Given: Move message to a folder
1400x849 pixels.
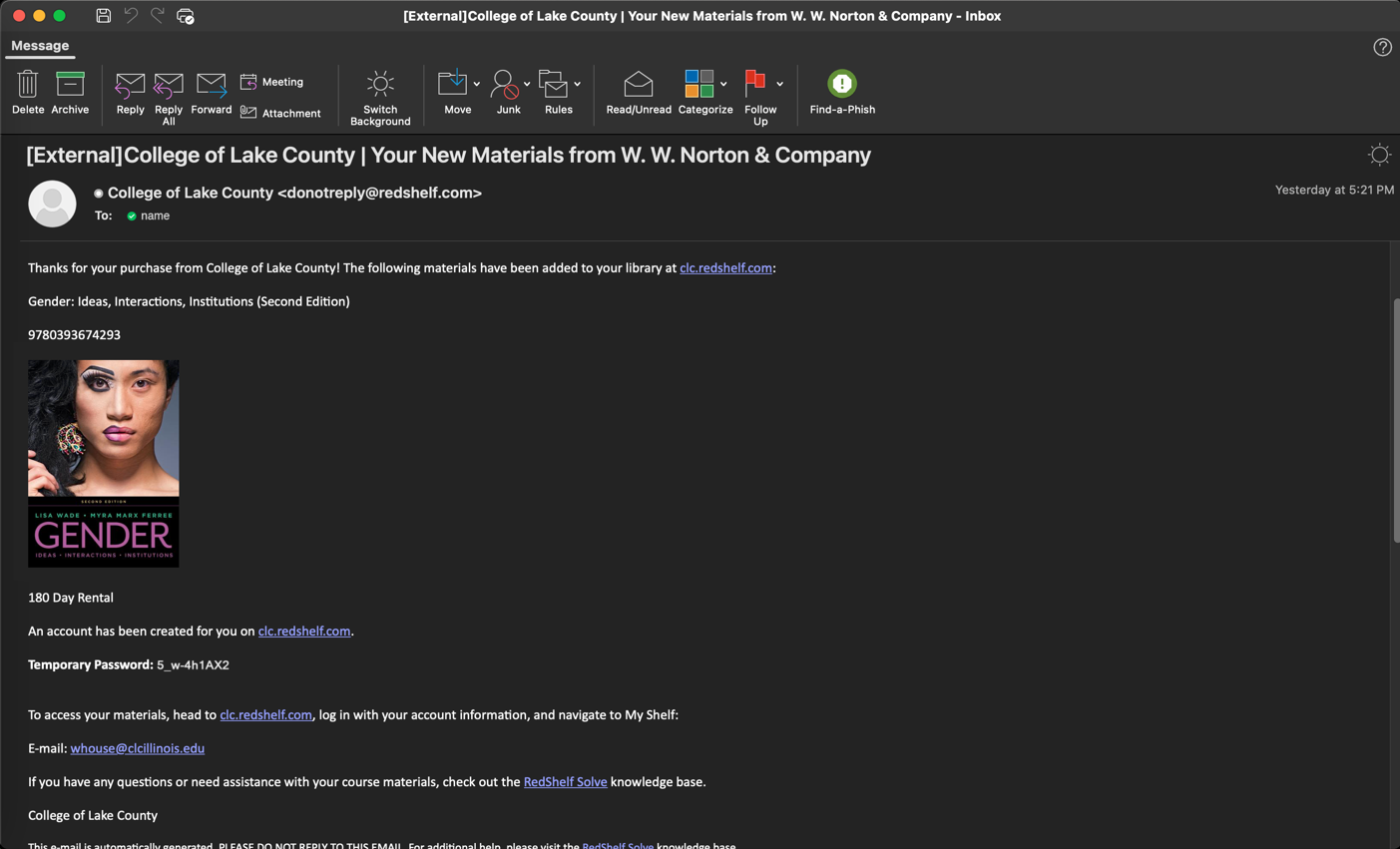Looking at the screenshot, I should coord(455,94).
